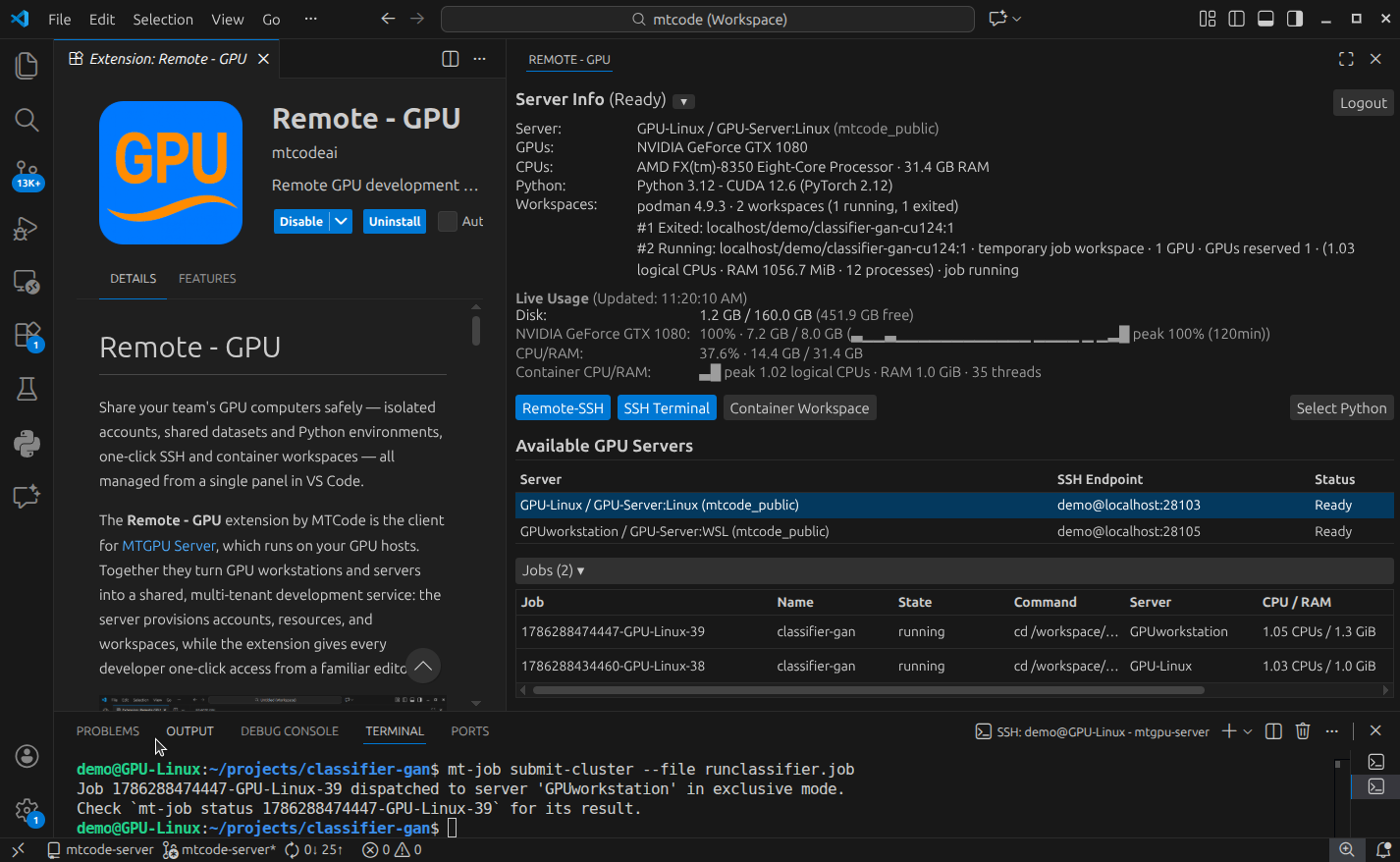Open the Run and Debug view
The height and width of the screenshot is (862, 1400).
tap(27, 228)
